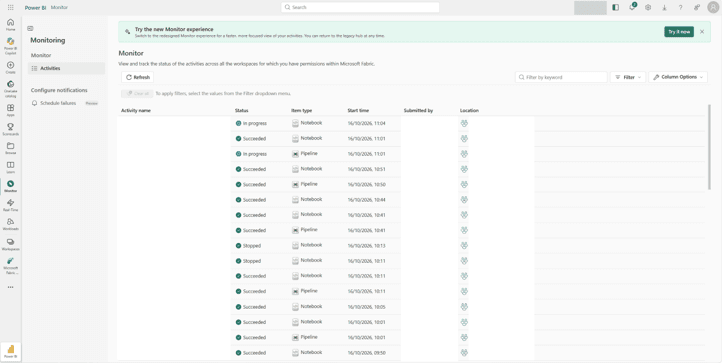
Task: Collapse the Monitoring navigation pane
Action: (x=30, y=29)
